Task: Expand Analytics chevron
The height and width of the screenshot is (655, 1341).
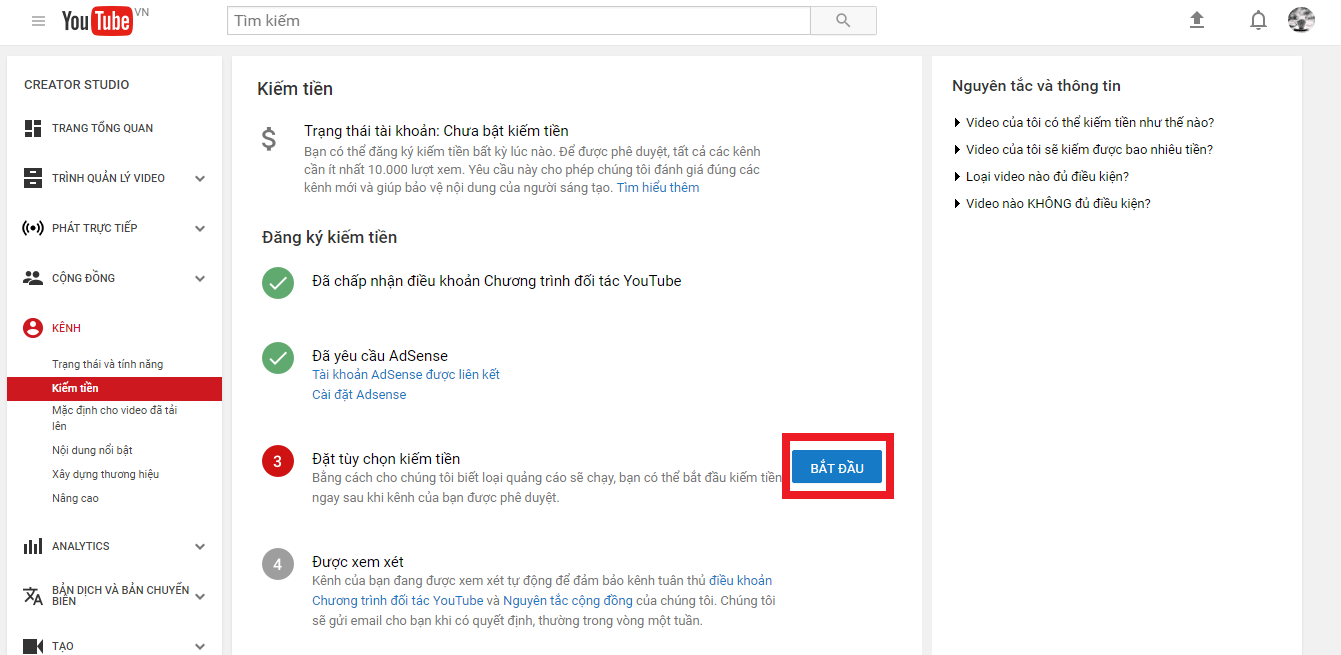Action: click(x=200, y=547)
